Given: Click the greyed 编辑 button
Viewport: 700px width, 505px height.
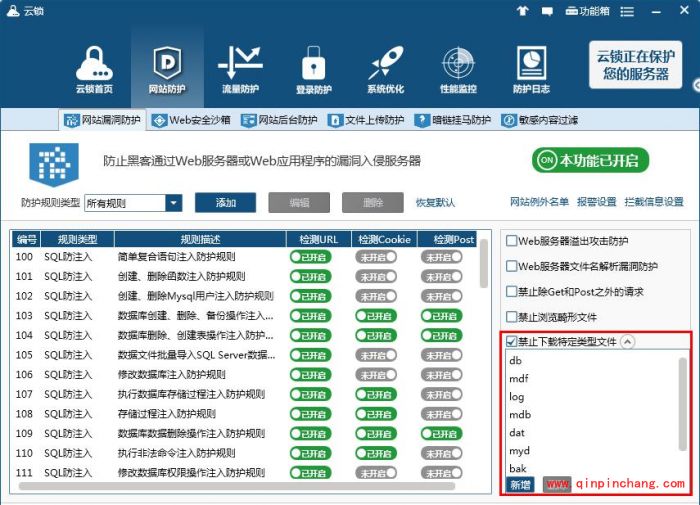Looking at the screenshot, I should pyautogui.click(x=299, y=203).
